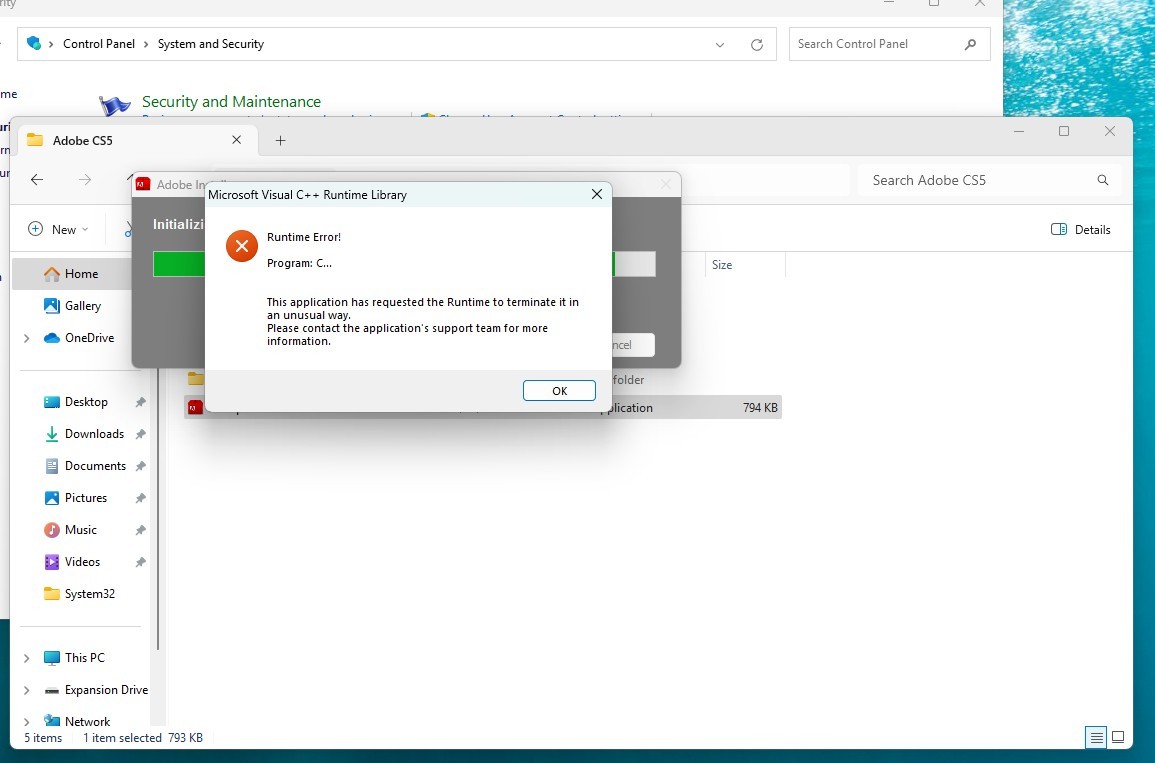The width and height of the screenshot is (1155, 763).
Task: Open the Documents quick access folder
Action: click(x=95, y=465)
